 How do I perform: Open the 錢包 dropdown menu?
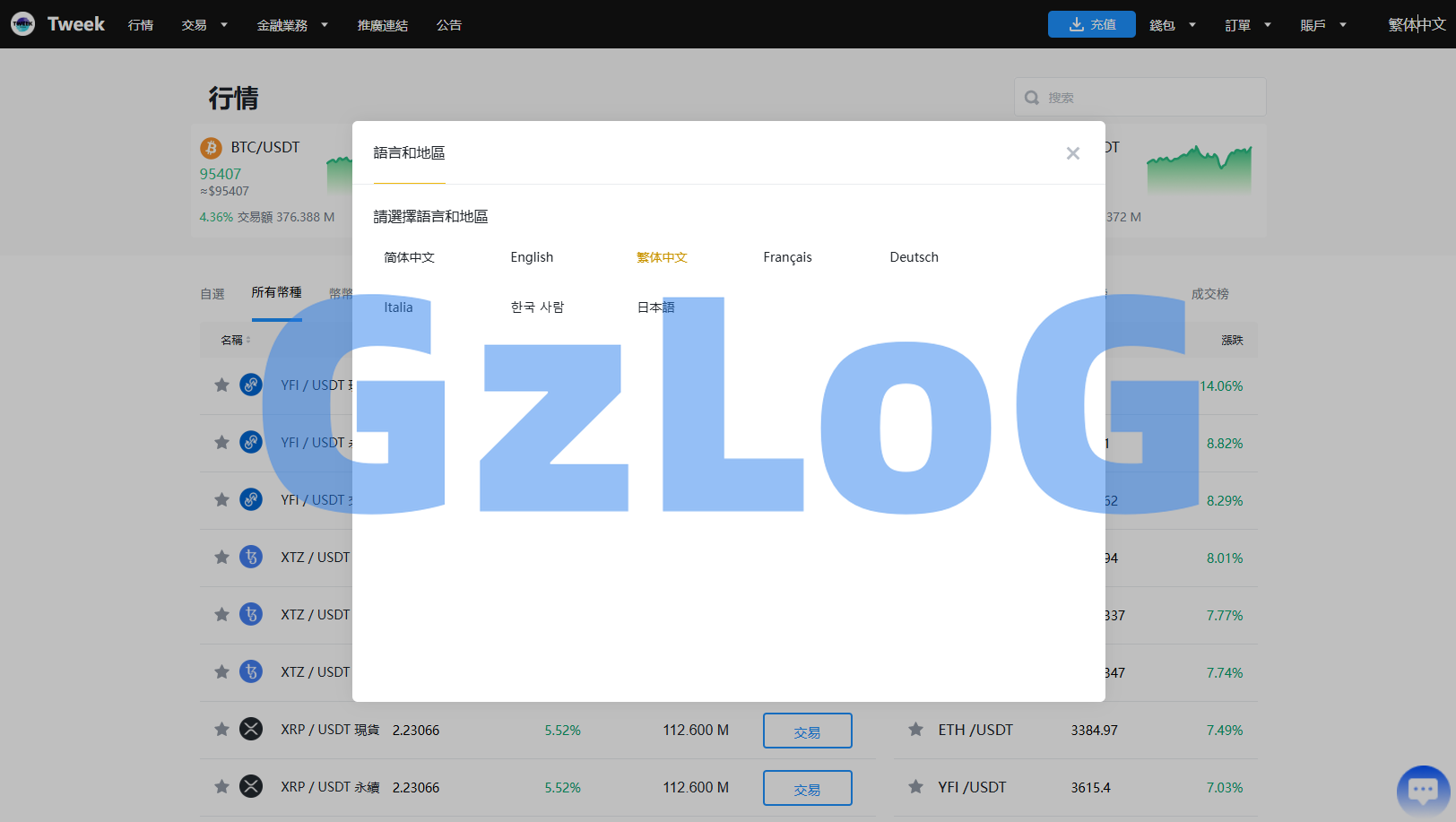(x=1172, y=25)
